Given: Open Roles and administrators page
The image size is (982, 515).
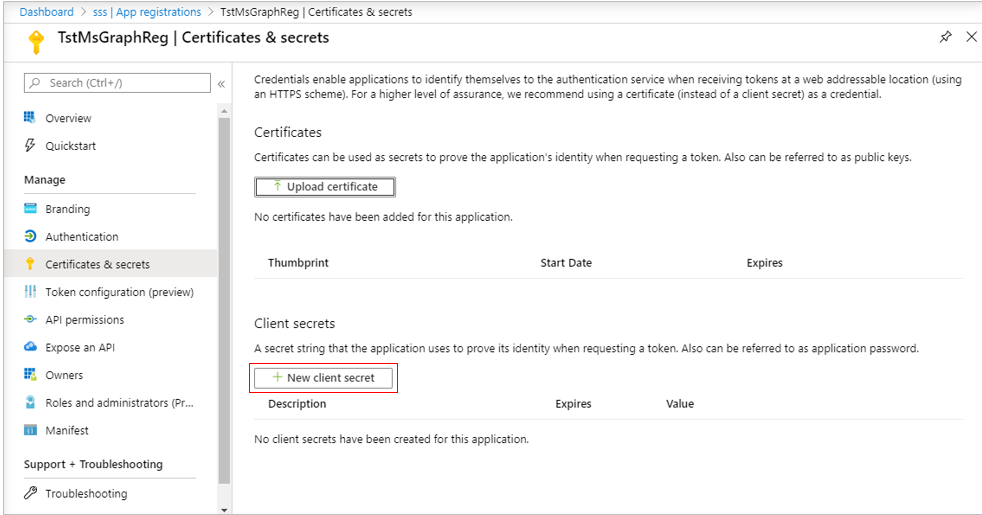Looking at the screenshot, I should 119,402.
